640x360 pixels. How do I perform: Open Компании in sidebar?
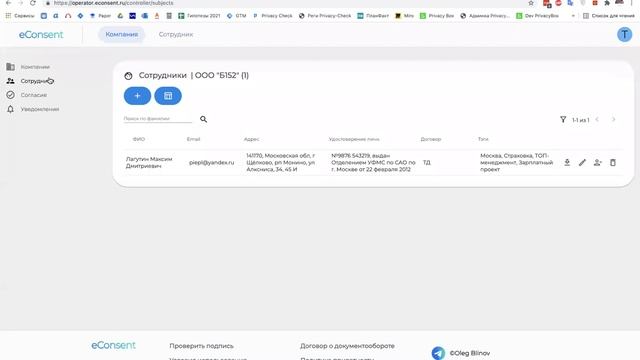point(35,67)
